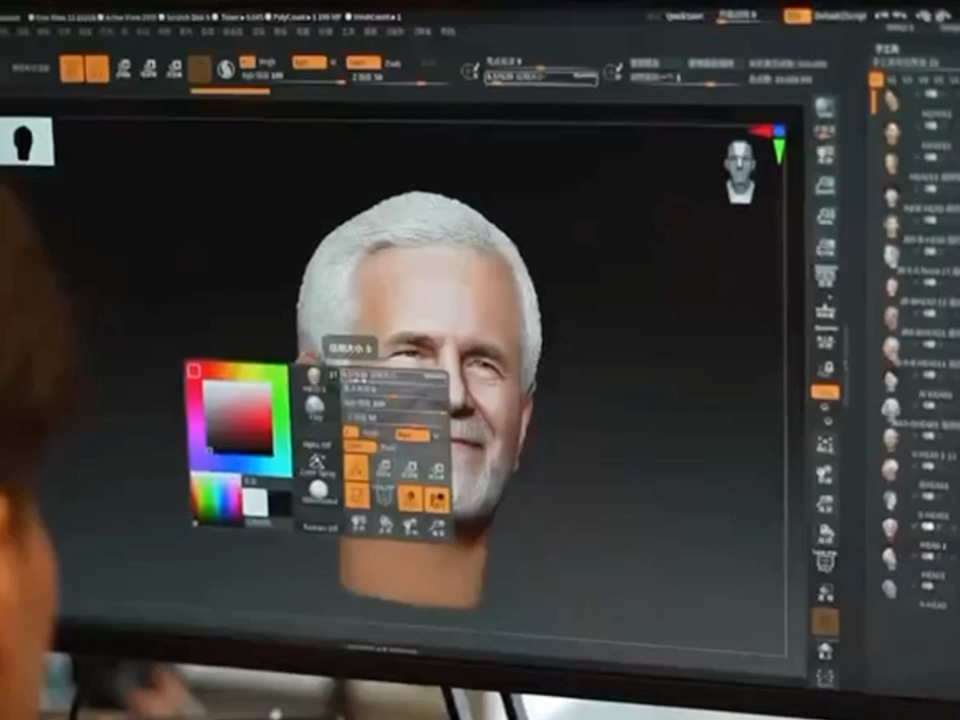
Task: Click the white secondary color swatch
Action: click(x=256, y=502)
